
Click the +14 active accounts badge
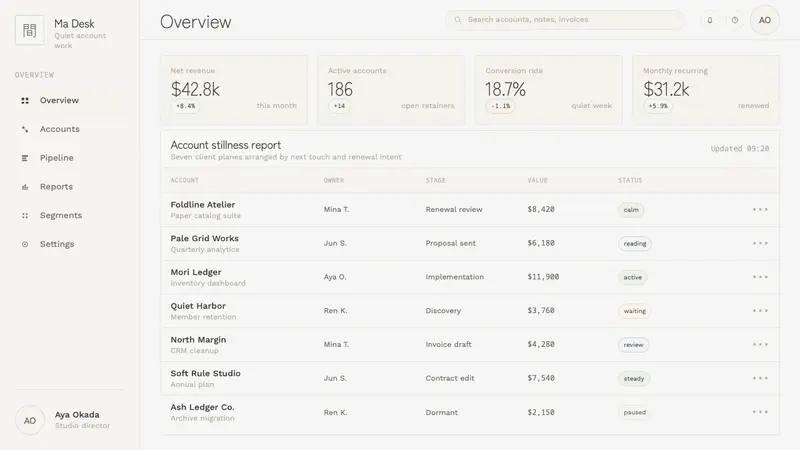(x=339, y=106)
